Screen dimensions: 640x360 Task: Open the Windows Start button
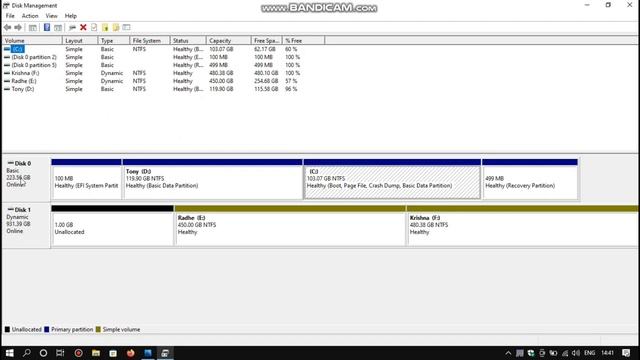coord(9,353)
